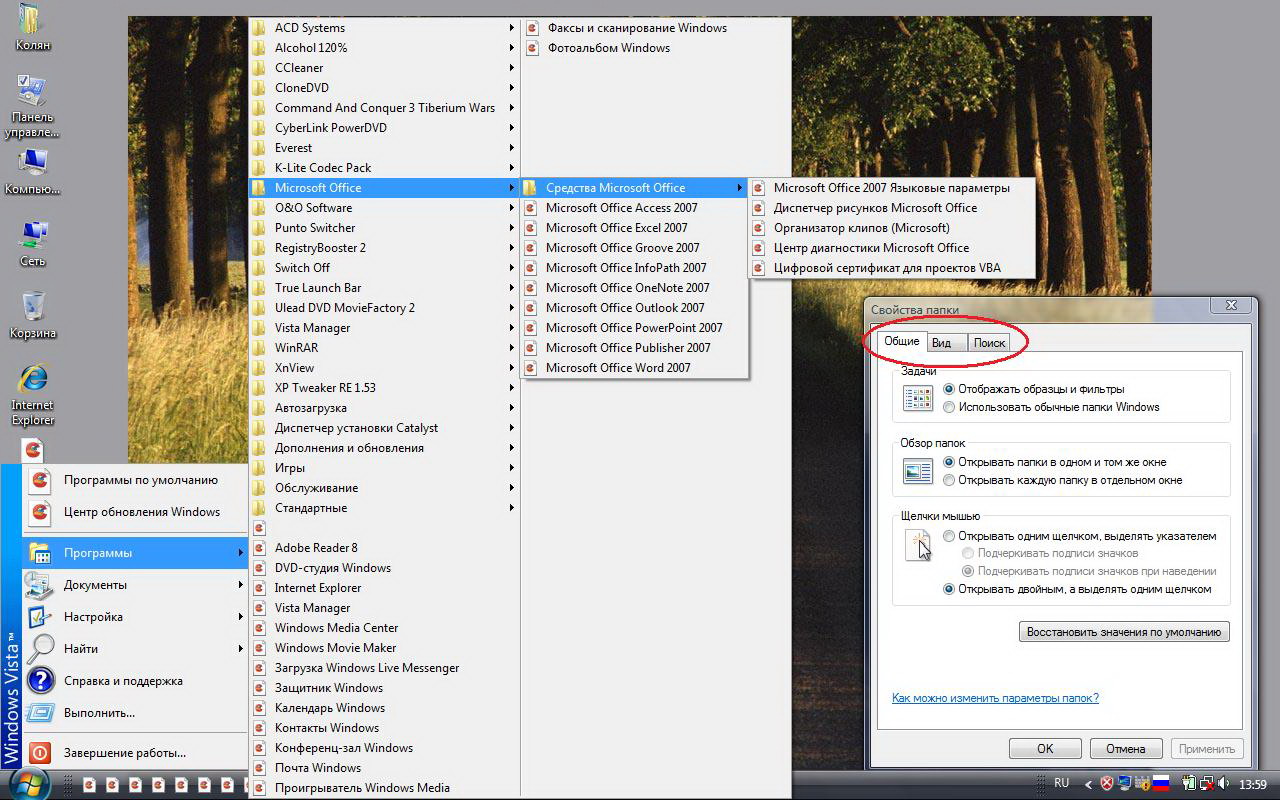Select Открывать двойным, а выделять одним щелчком
This screenshot has height=800, width=1280.
point(949,589)
